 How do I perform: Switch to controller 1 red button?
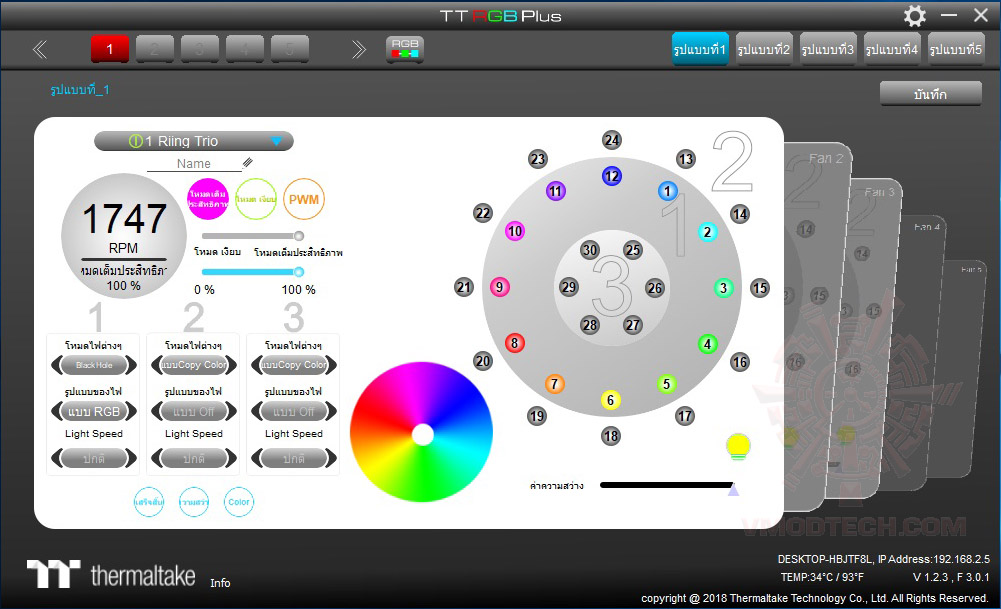(x=110, y=49)
